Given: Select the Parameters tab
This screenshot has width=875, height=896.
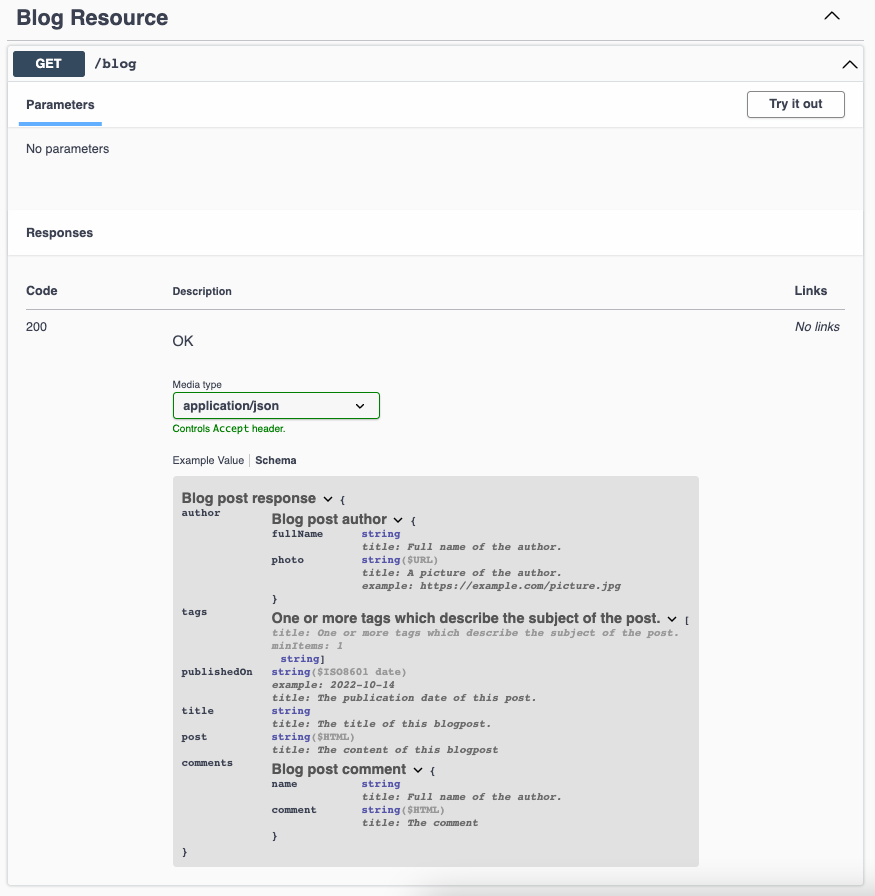Looking at the screenshot, I should pos(60,104).
